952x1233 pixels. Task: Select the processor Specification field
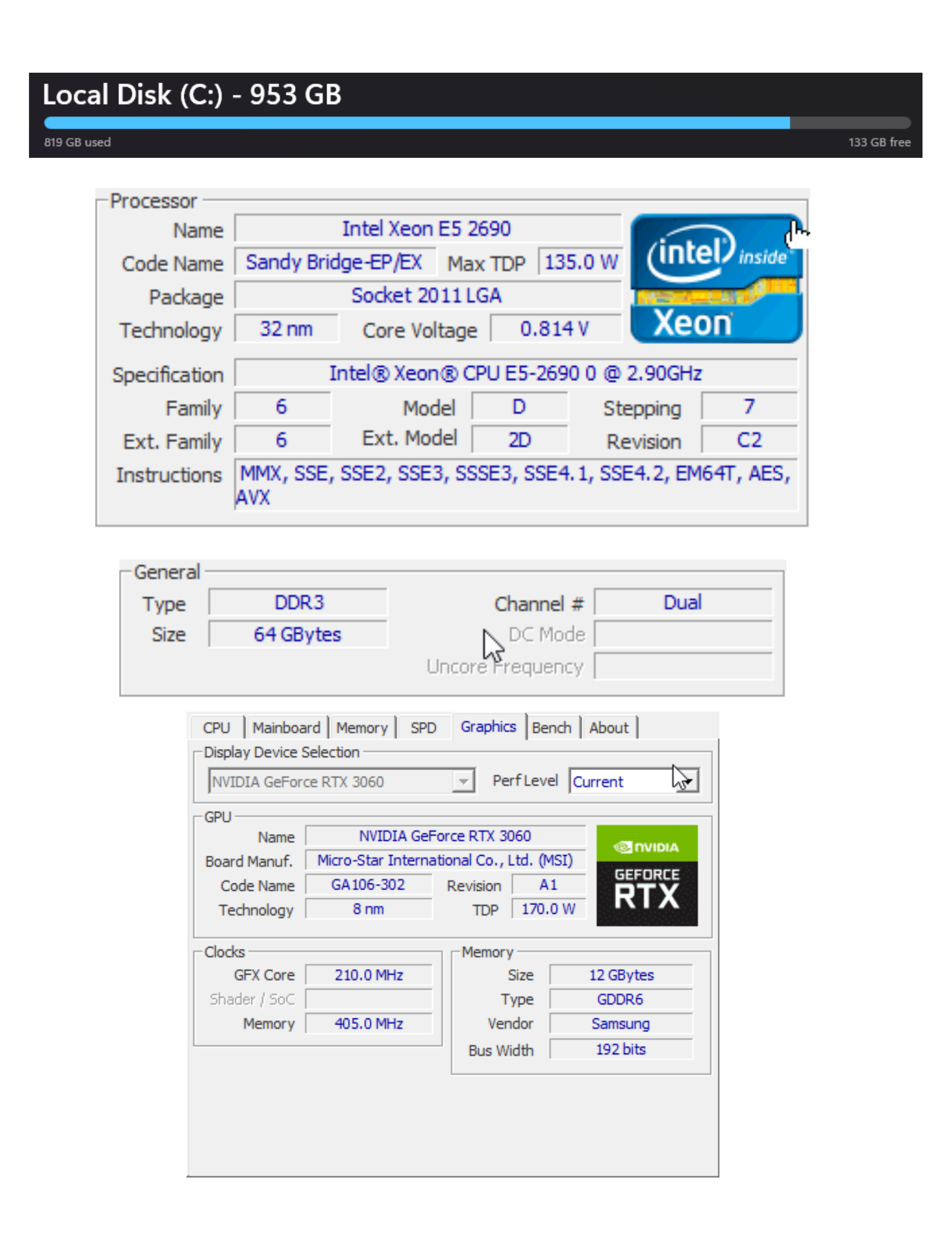[x=515, y=373]
